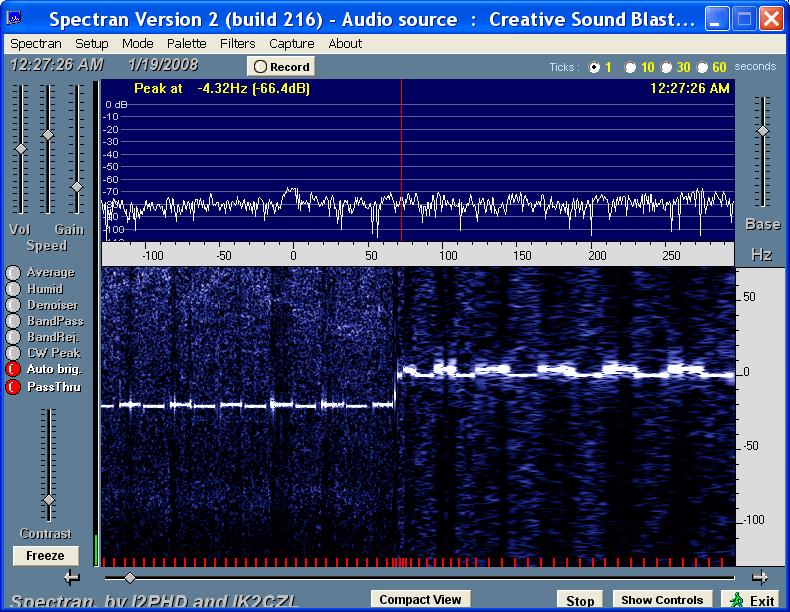The image size is (790, 612).
Task: Click the Gain slider handle
Action: coord(77,187)
